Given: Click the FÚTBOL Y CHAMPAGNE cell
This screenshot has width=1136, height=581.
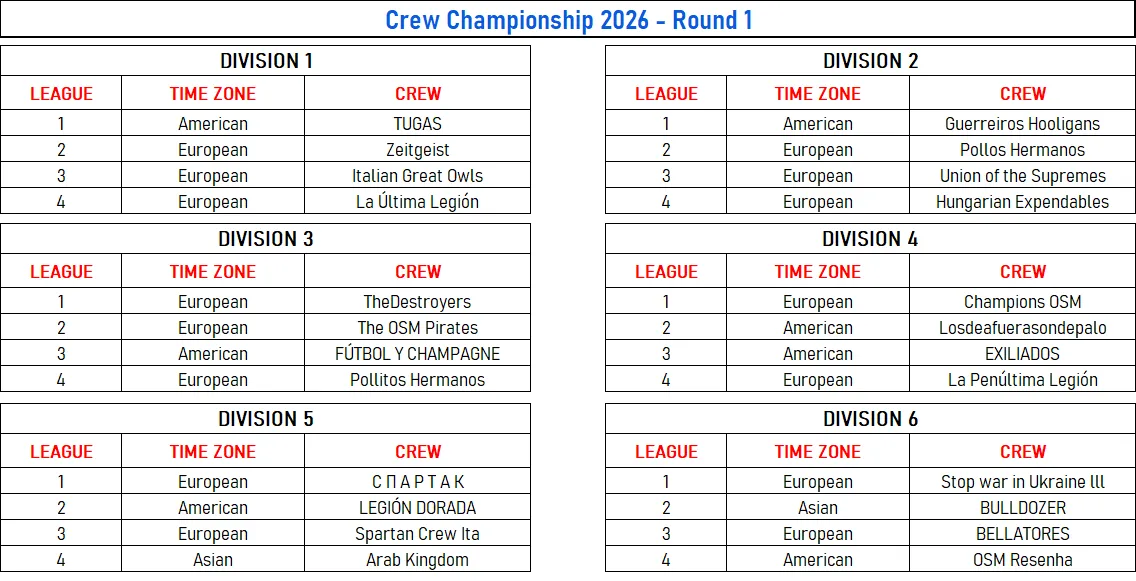Looking at the screenshot, I should point(417,354).
